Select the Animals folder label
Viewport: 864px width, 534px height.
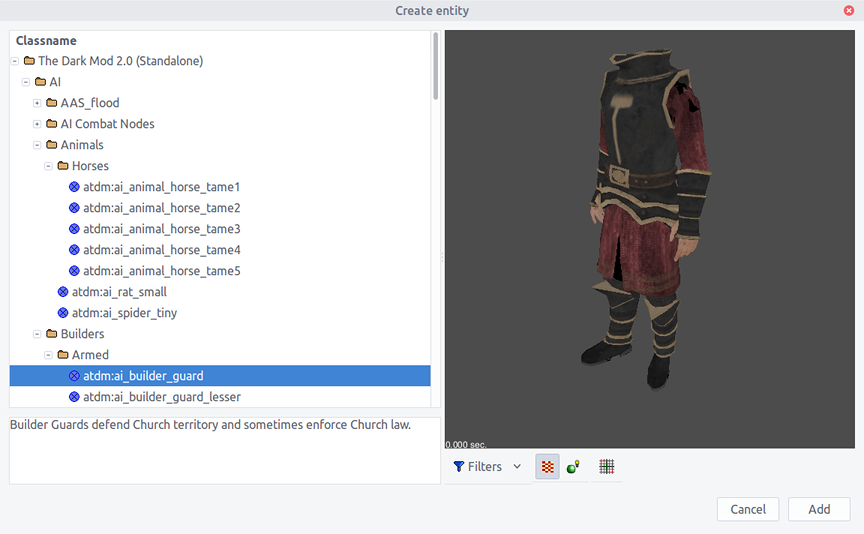click(82, 145)
